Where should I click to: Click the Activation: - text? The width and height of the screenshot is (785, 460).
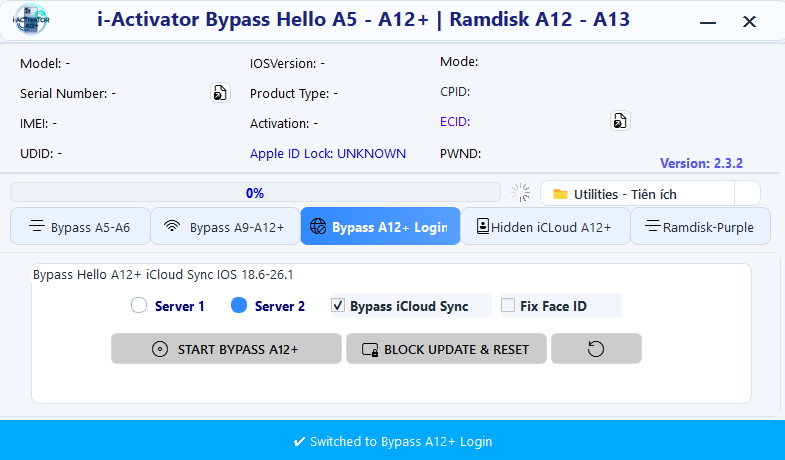(x=284, y=123)
